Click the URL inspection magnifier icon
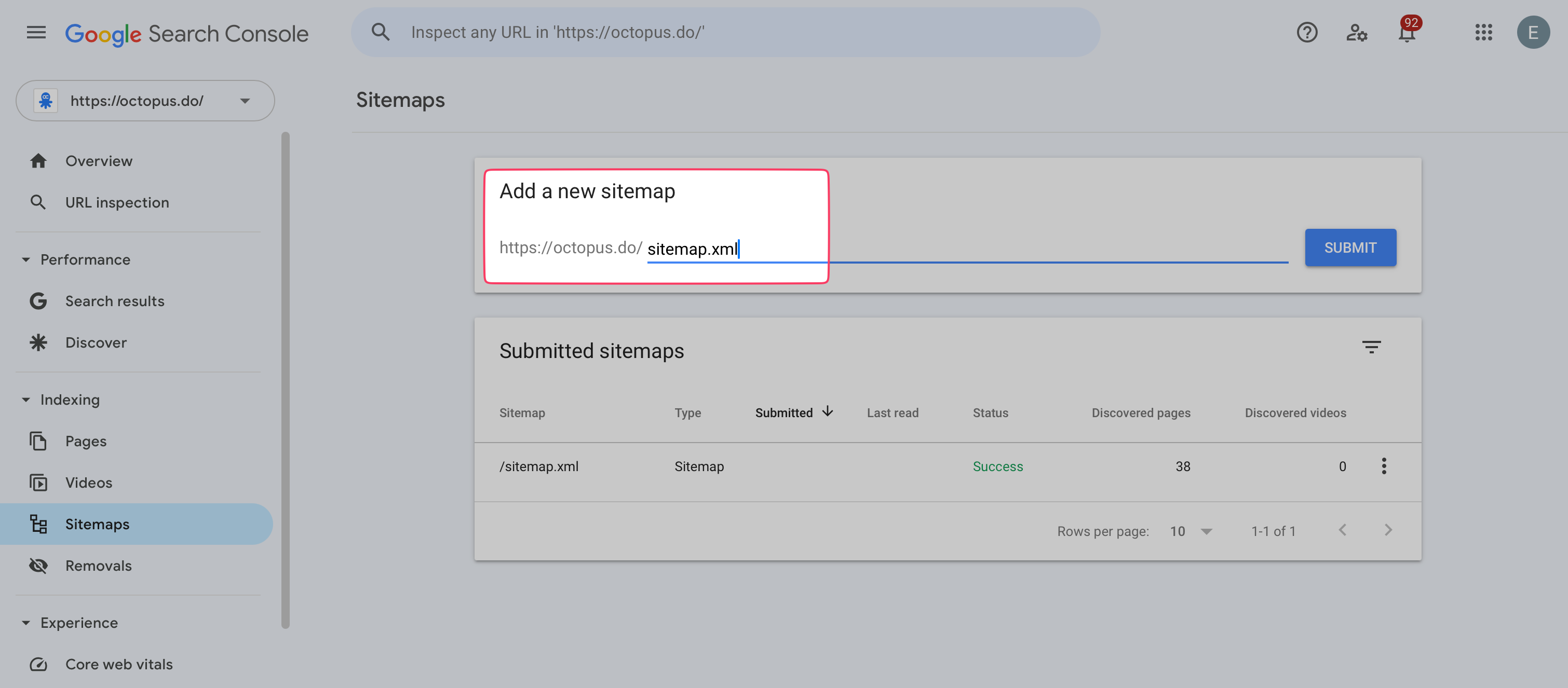The height and width of the screenshot is (688, 1568). (38, 202)
